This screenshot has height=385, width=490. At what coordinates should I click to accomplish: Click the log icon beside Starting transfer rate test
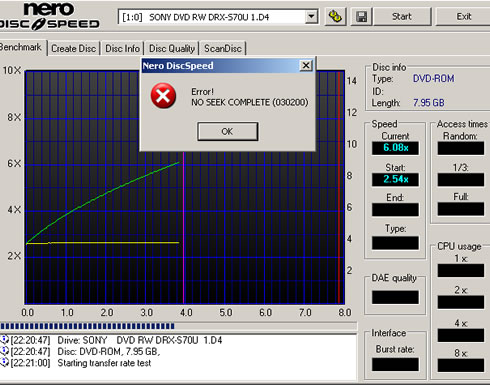4,363
